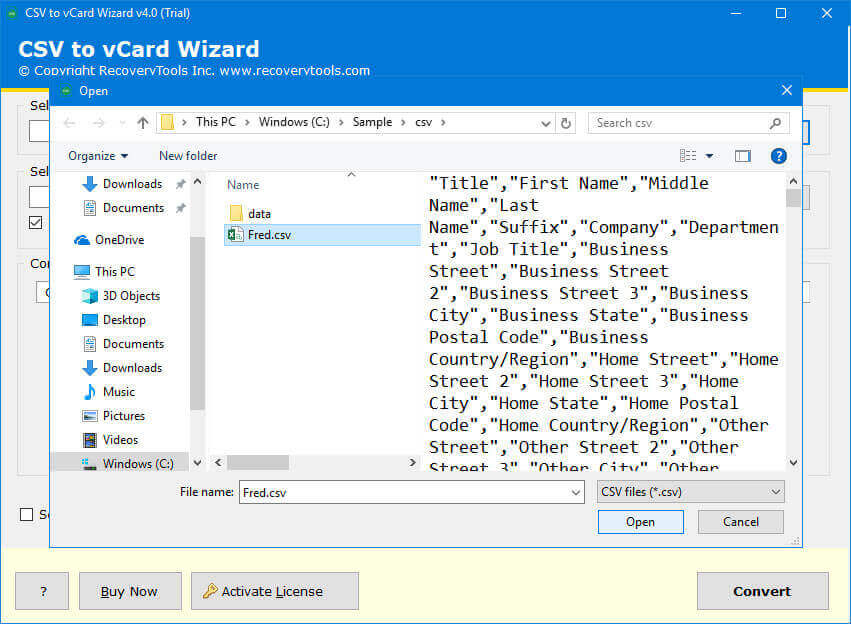Open Downloads under This PC

(132, 368)
